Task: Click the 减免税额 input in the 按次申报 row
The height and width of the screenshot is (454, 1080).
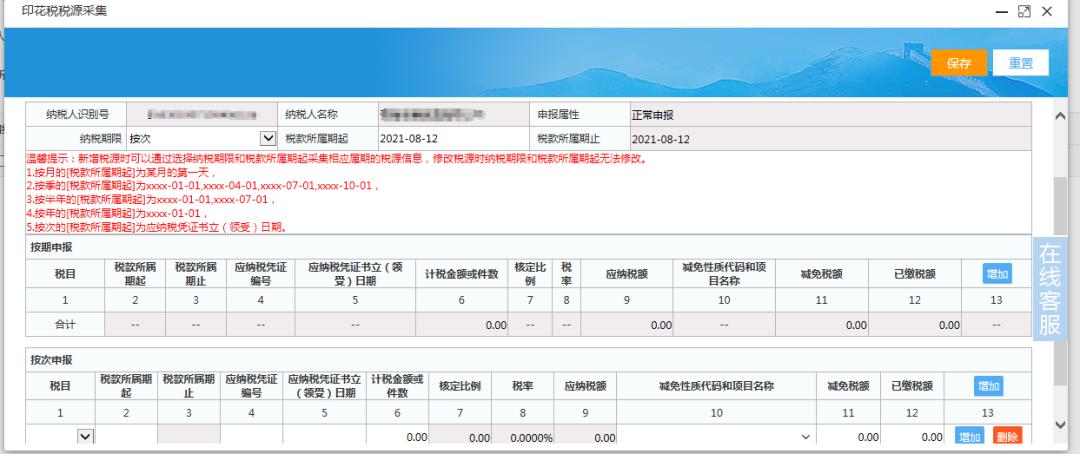Action: pyautogui.click(x=849, y=435)
